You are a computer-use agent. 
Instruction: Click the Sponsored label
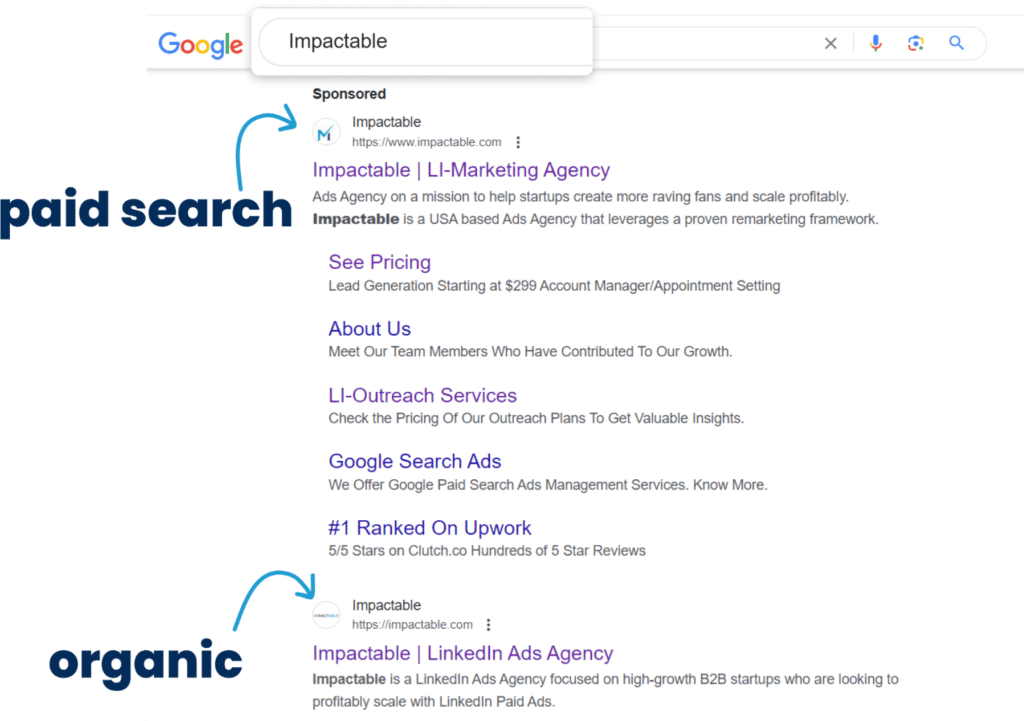[349, 94]
